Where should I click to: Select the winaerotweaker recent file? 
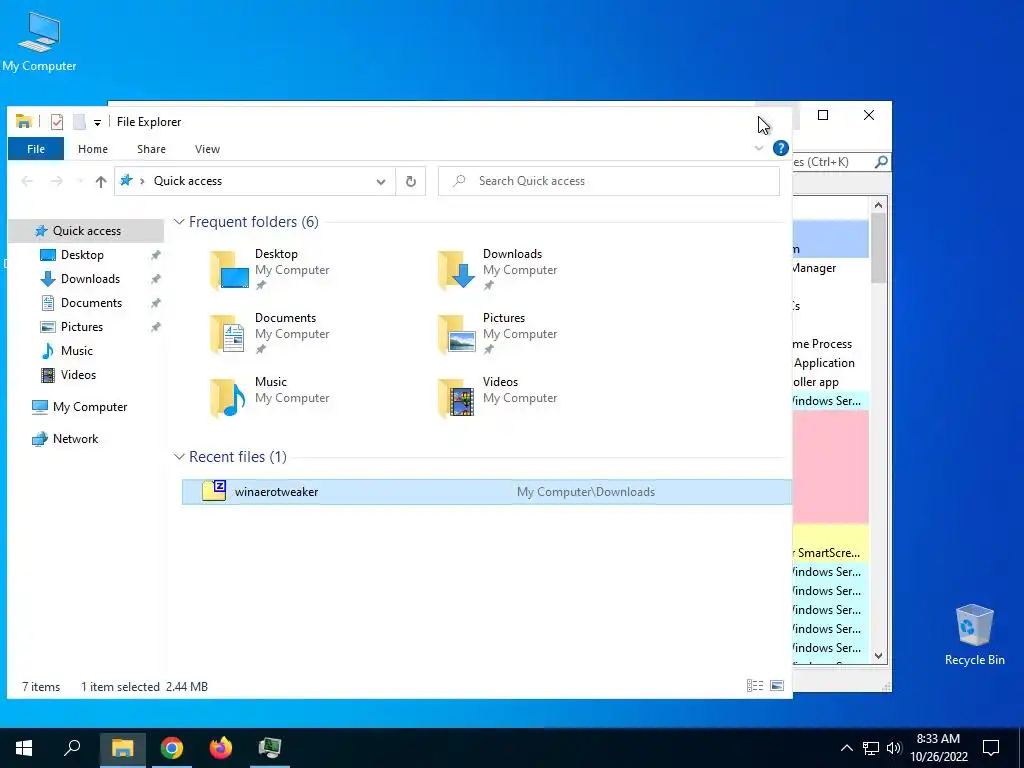487,492
